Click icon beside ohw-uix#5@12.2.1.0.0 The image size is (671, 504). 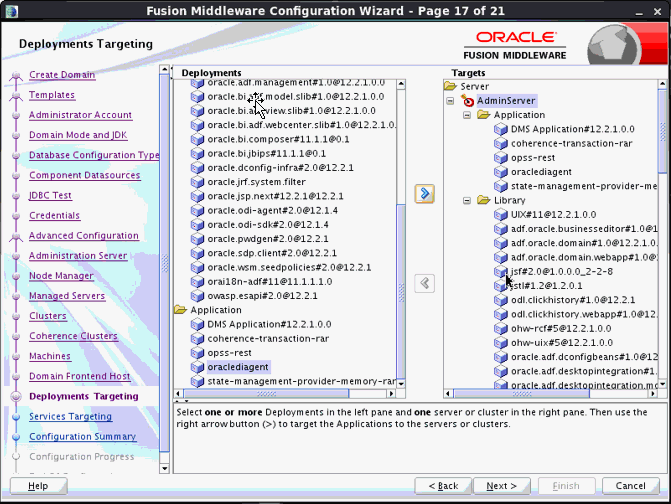click(x=501, y=343)
